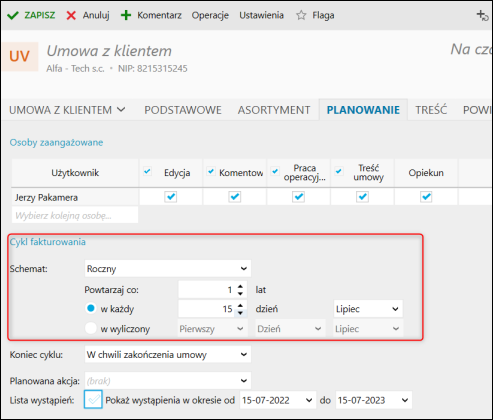Open the Ustawienia menu

(261, 15)
